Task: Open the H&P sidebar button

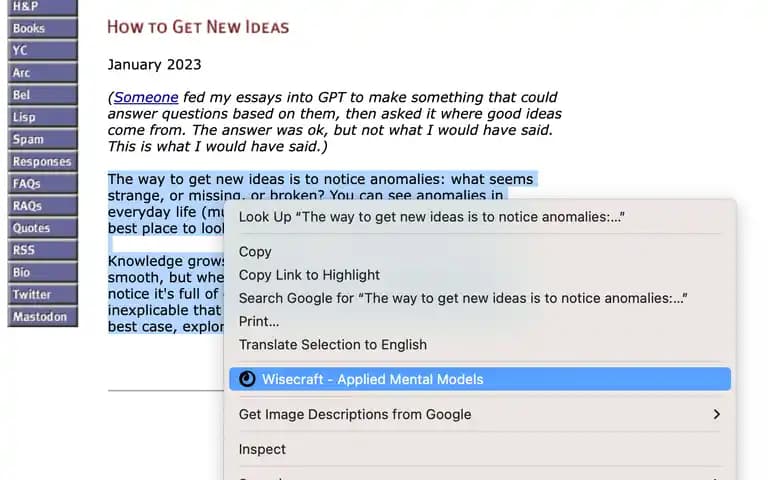Action: click(43, 7)
